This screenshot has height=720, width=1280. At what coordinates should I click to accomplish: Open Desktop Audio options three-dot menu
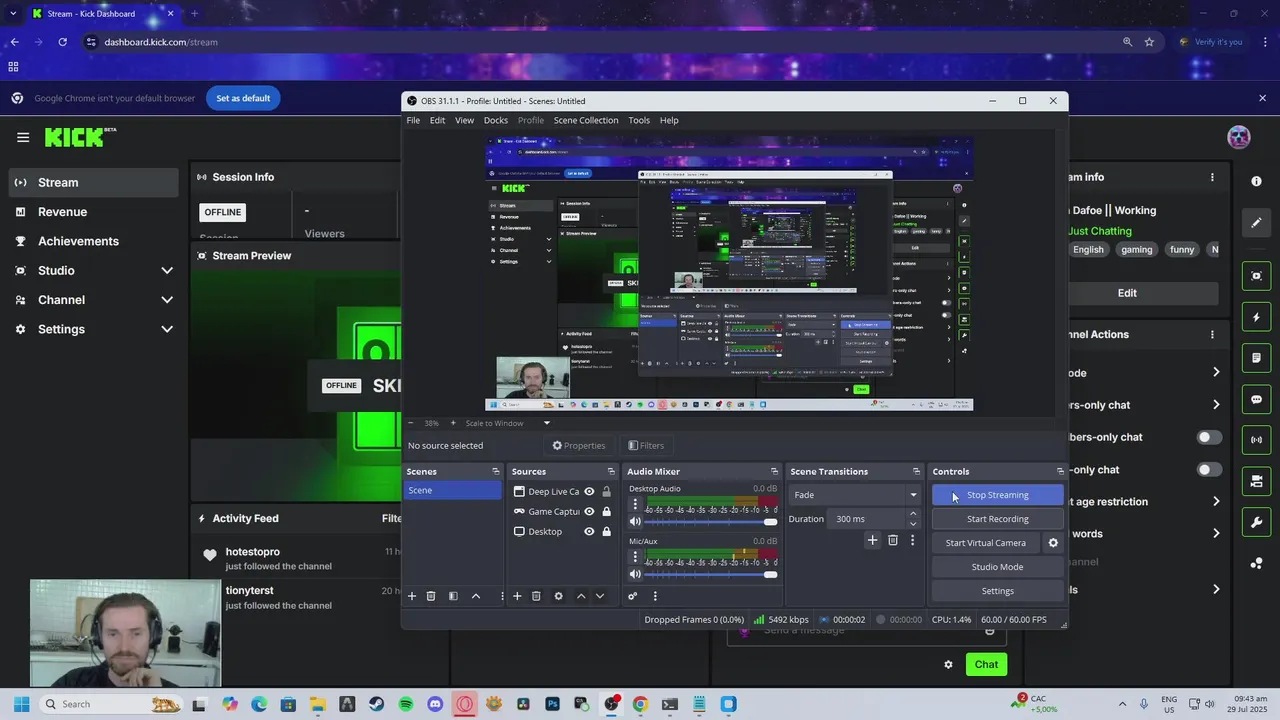click(635, 505)
